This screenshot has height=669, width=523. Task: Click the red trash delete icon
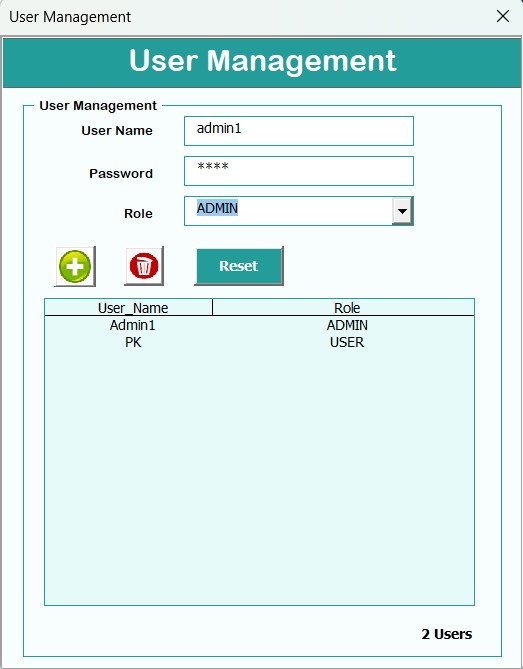pos(144,266)
